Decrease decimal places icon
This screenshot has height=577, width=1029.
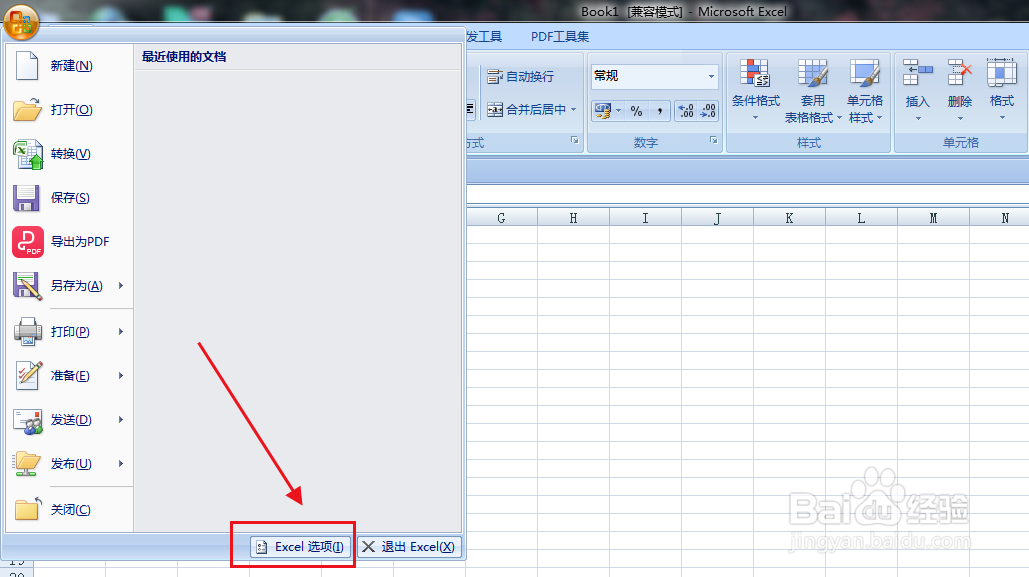point(708,111)
